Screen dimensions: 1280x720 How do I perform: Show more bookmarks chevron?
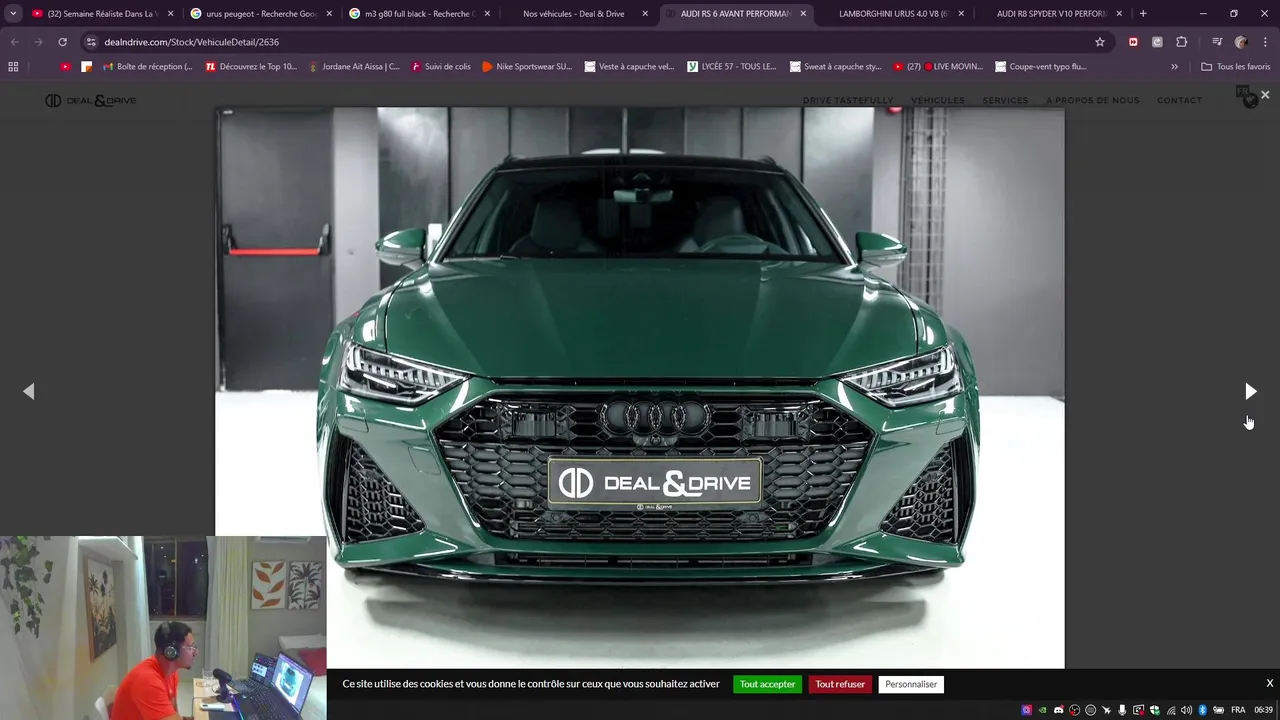(1174, 66)
